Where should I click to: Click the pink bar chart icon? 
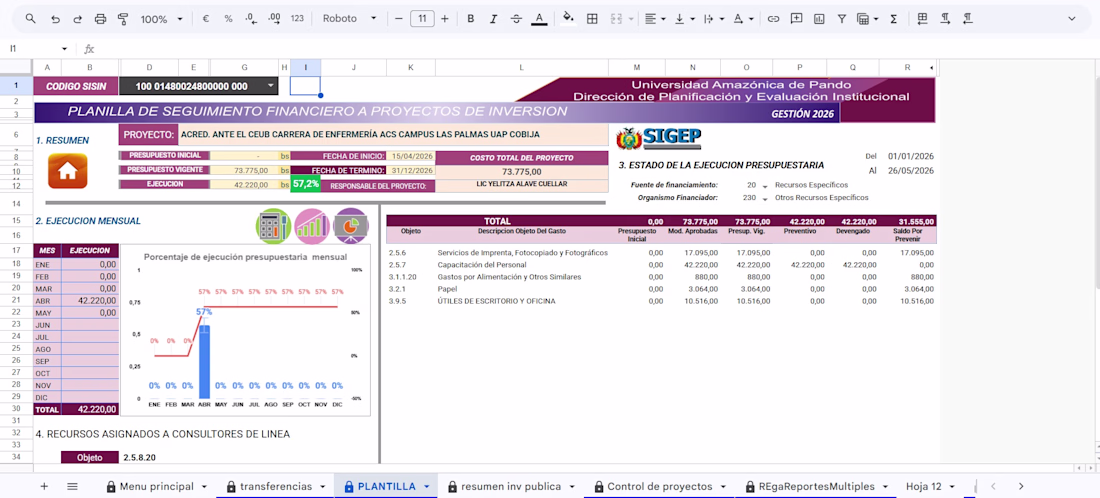tap(312, 226)
